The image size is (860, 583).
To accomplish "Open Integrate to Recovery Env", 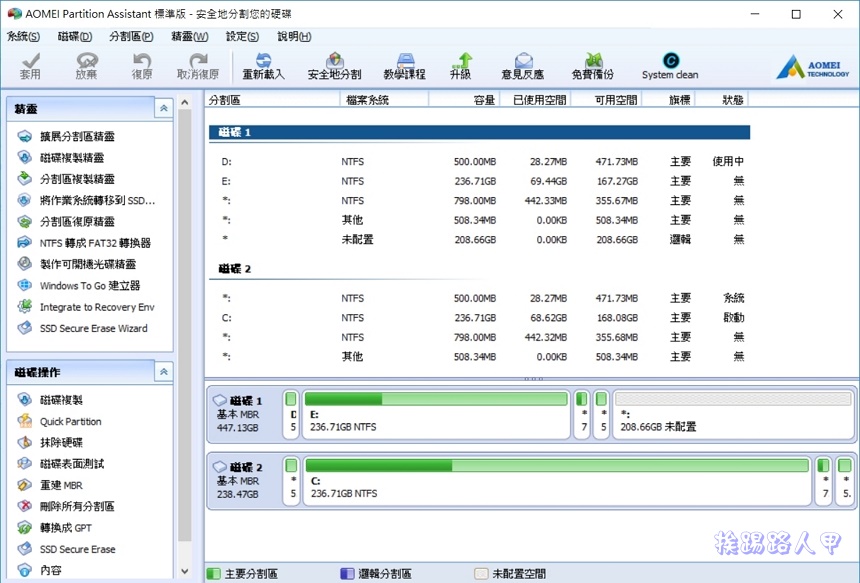I will pos(86,307).
